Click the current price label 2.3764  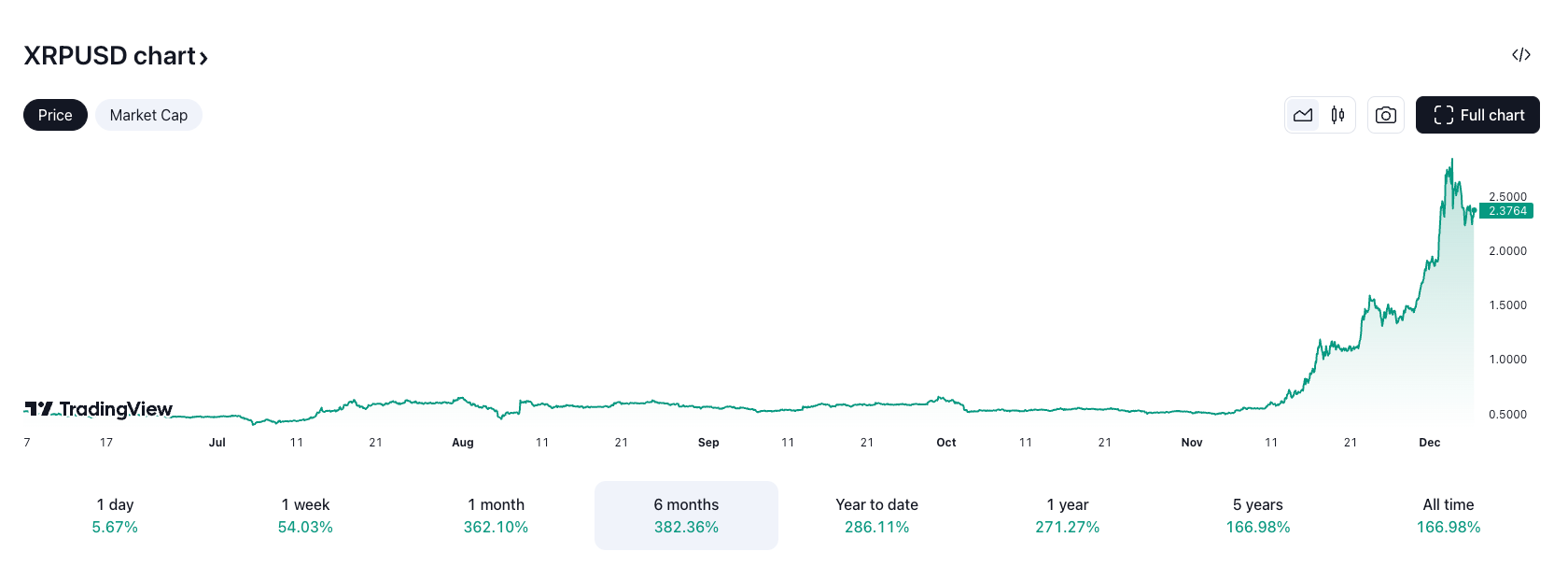1506,211
